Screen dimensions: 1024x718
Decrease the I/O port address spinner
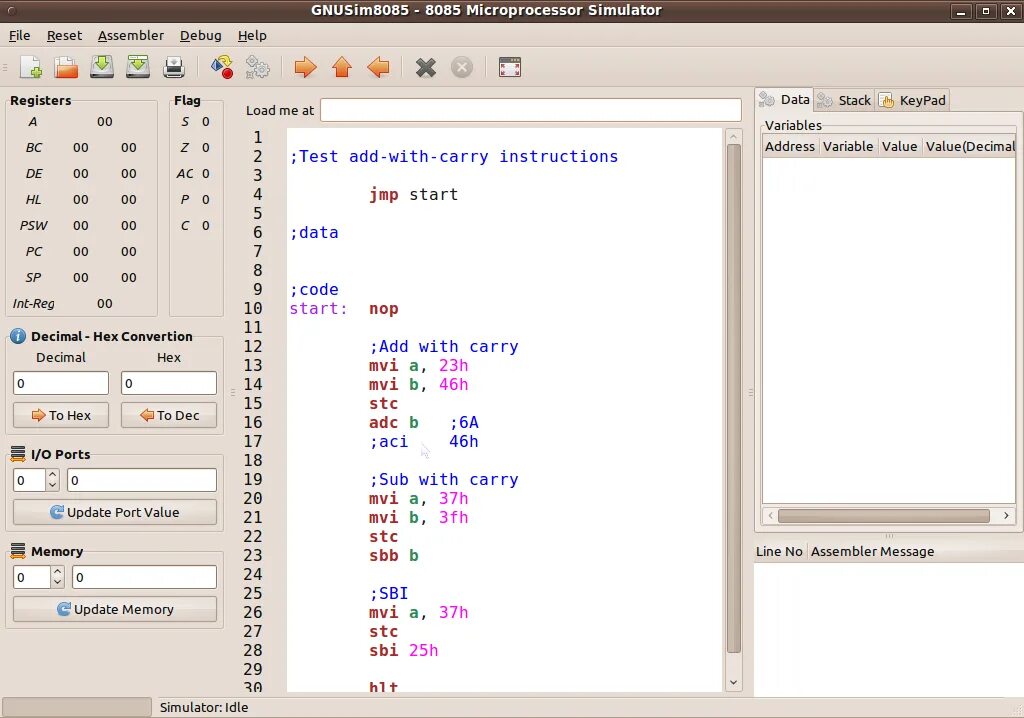52,486
